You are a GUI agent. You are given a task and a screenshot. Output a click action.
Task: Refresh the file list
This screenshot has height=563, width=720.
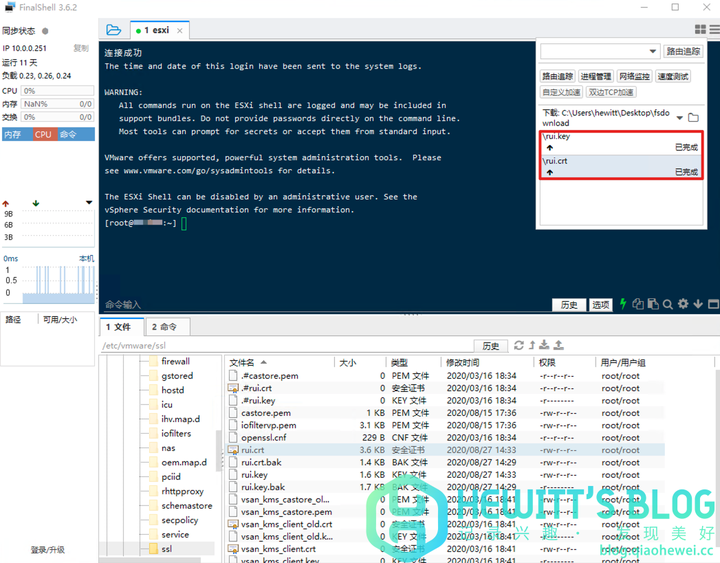click(x=518, y=345)
